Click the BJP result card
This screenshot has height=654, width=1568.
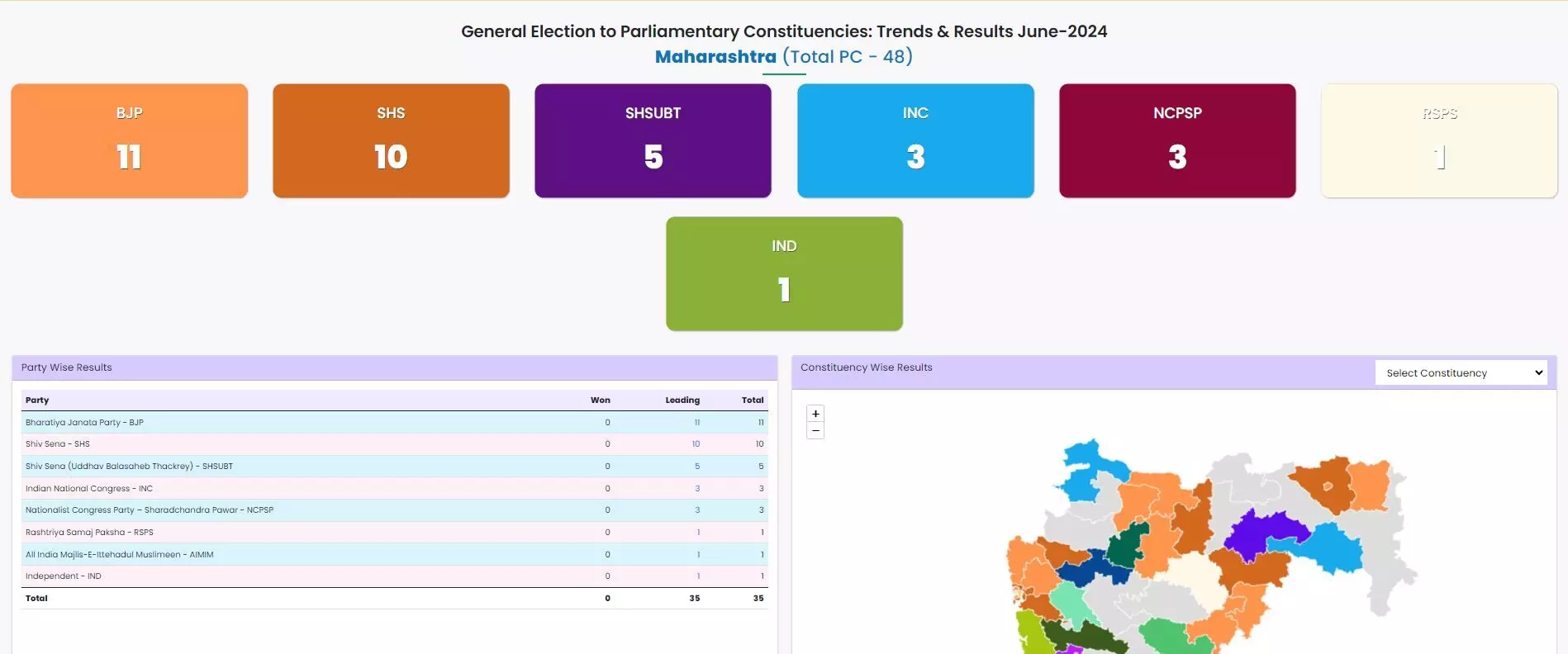point(130,140)
